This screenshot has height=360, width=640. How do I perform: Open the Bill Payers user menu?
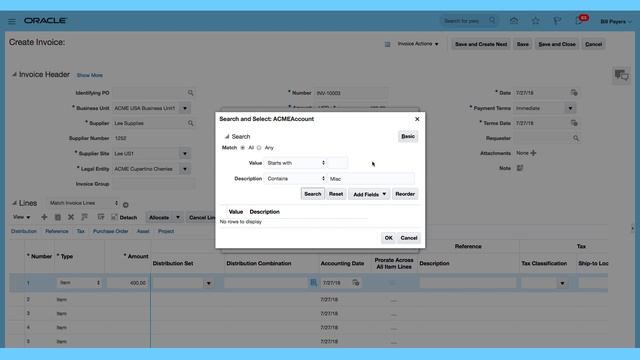point(616,21)
